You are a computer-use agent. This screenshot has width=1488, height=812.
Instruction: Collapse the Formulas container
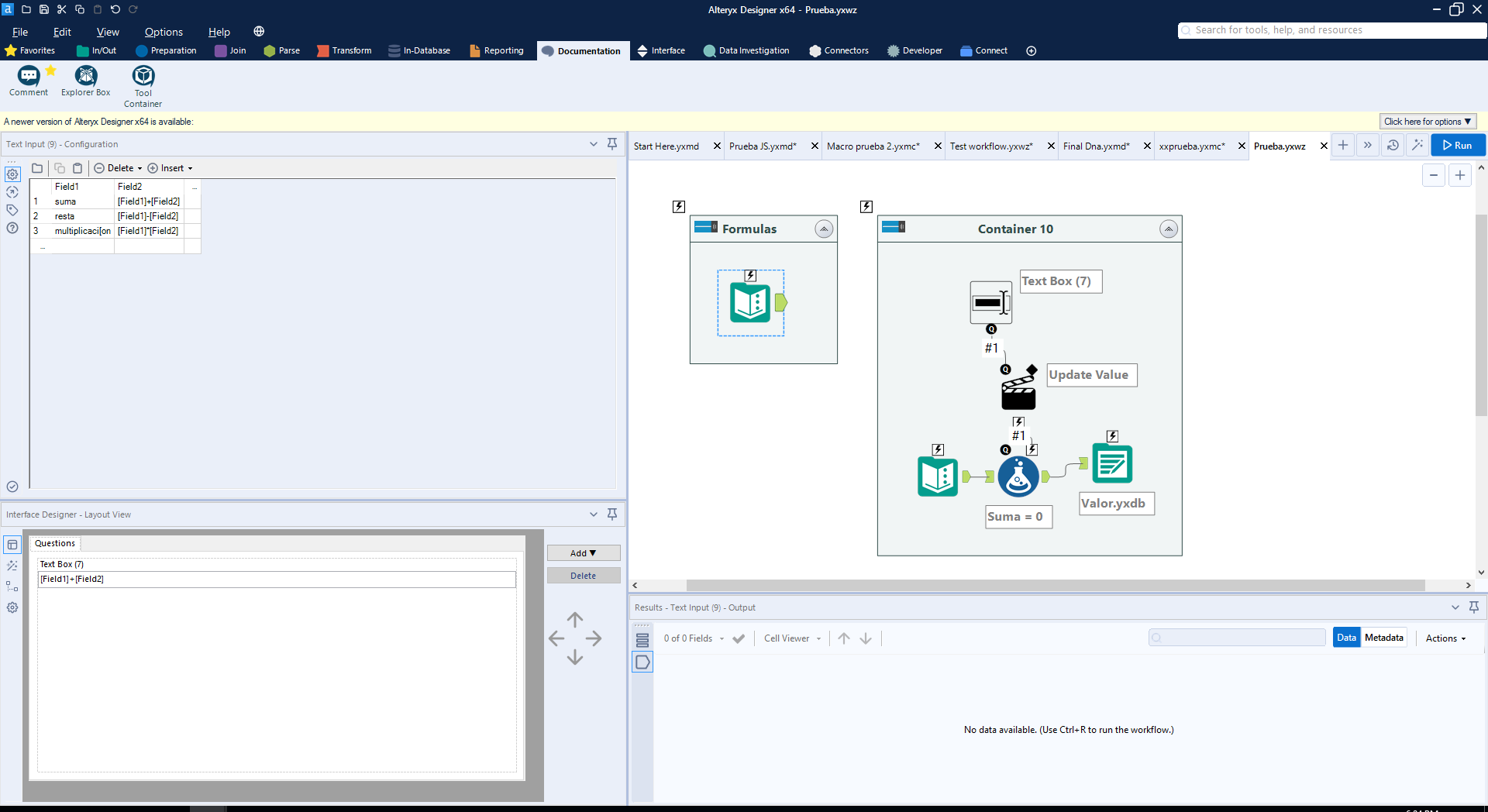[x=824, y=229]
